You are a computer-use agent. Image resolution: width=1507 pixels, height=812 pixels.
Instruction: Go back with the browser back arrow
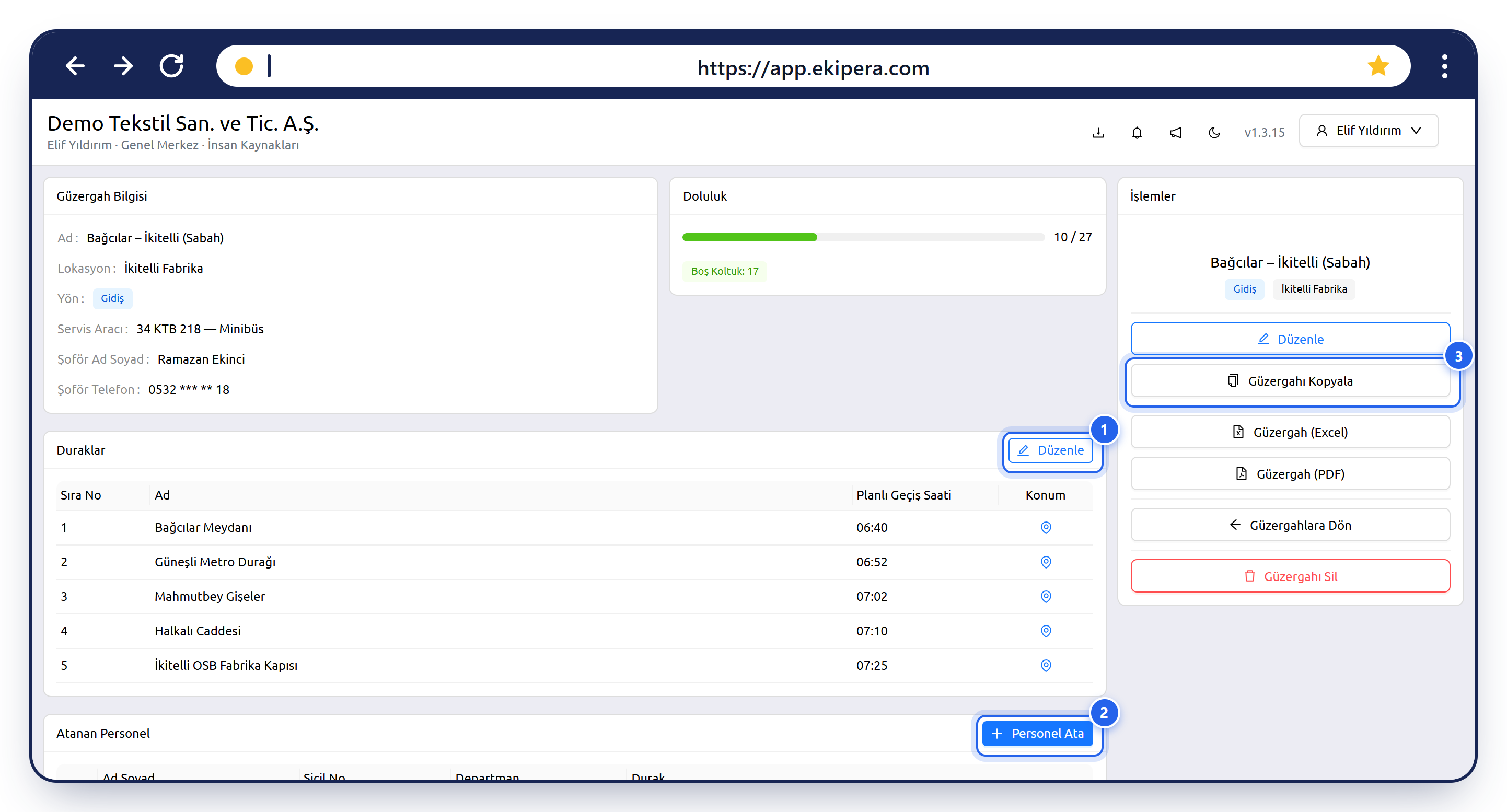[x=75, y=66]
